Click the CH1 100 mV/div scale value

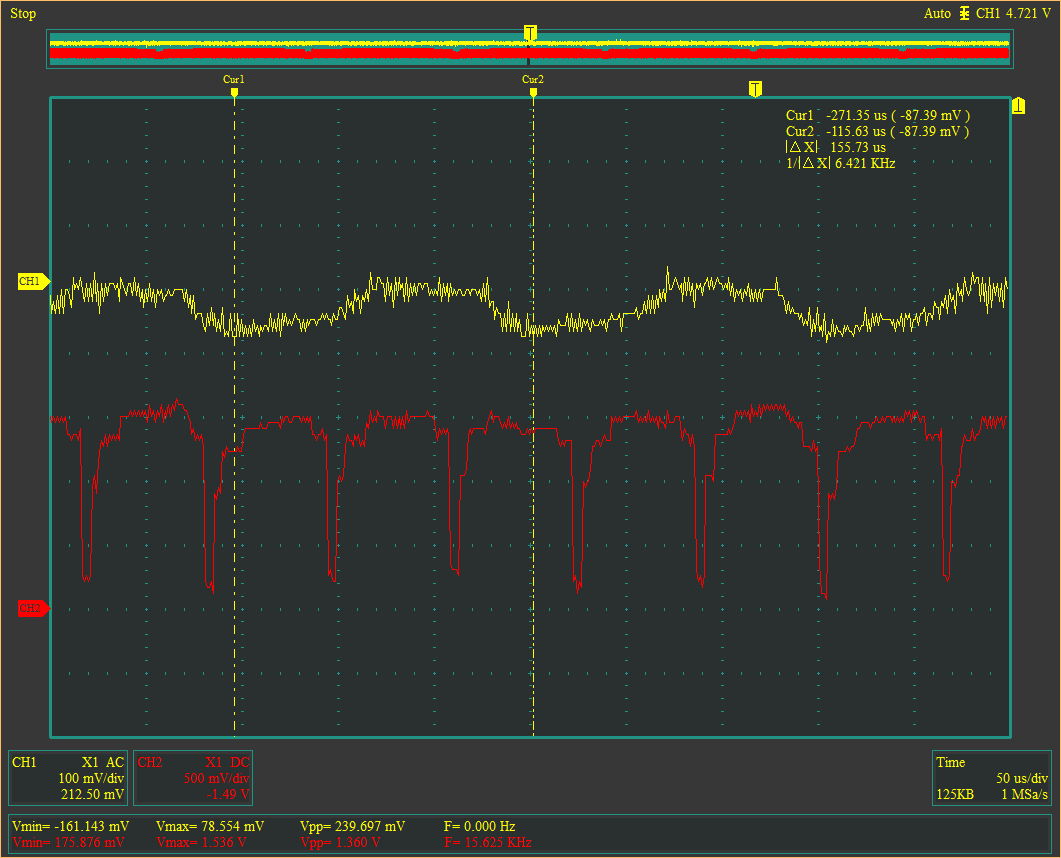[x=91, y=778]
